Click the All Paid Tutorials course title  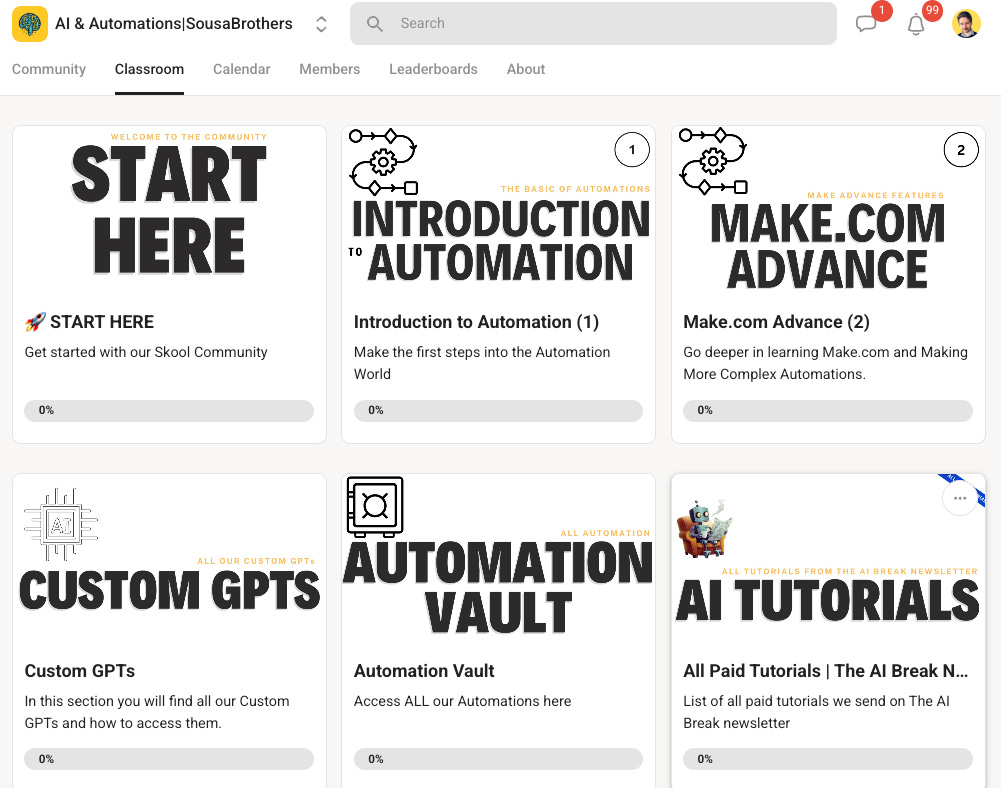(x=825, y=671)
